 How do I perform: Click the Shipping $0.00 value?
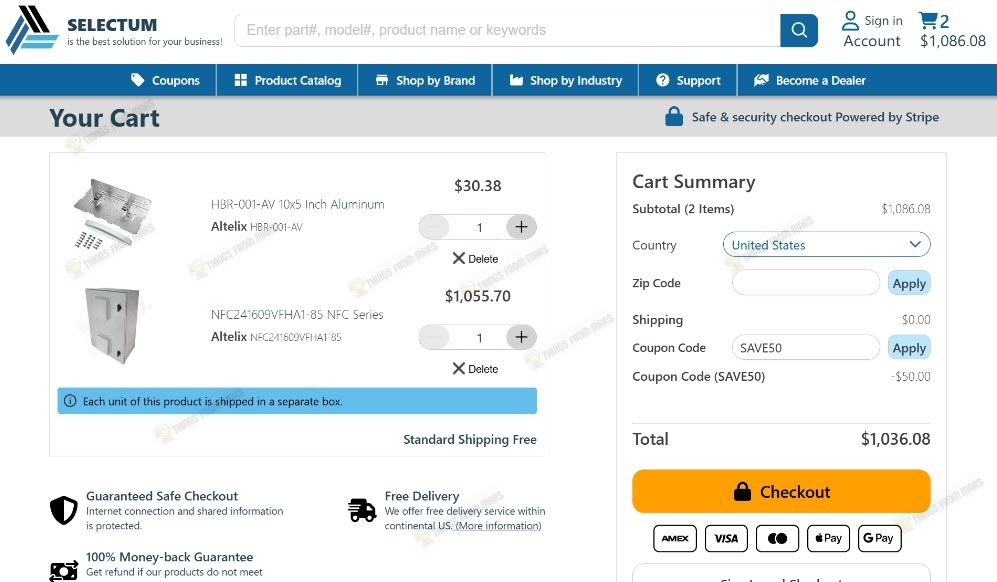point(916,319)
